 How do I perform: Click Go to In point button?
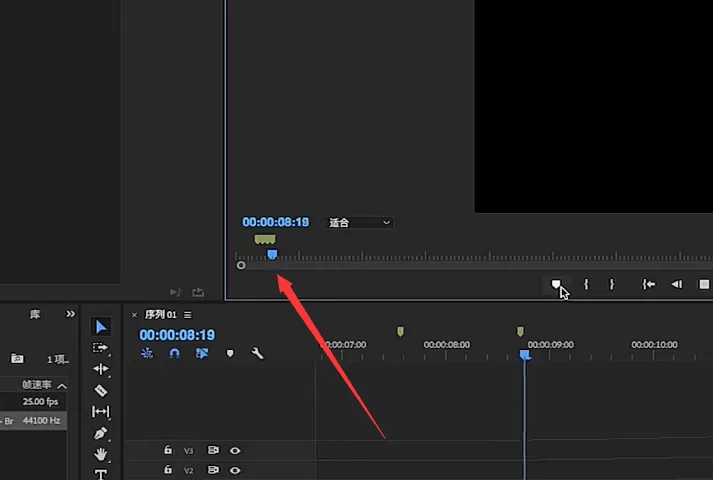[648, 285]
